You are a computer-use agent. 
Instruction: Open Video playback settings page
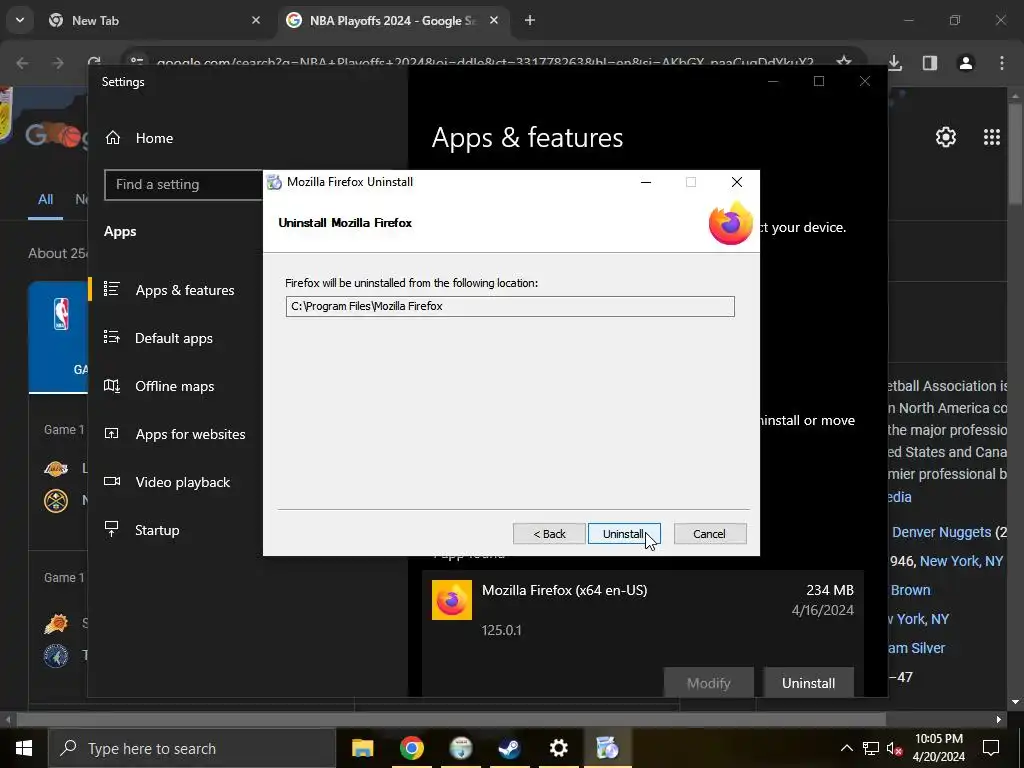pos(182,482)
